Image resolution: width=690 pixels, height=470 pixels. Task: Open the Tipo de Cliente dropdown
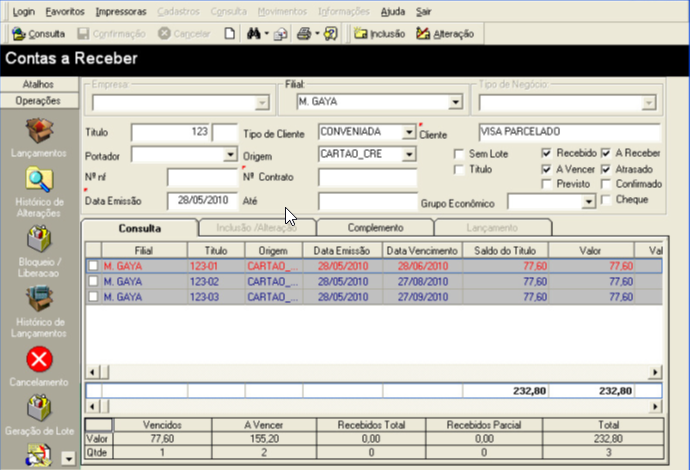click(x=409, y=132)
